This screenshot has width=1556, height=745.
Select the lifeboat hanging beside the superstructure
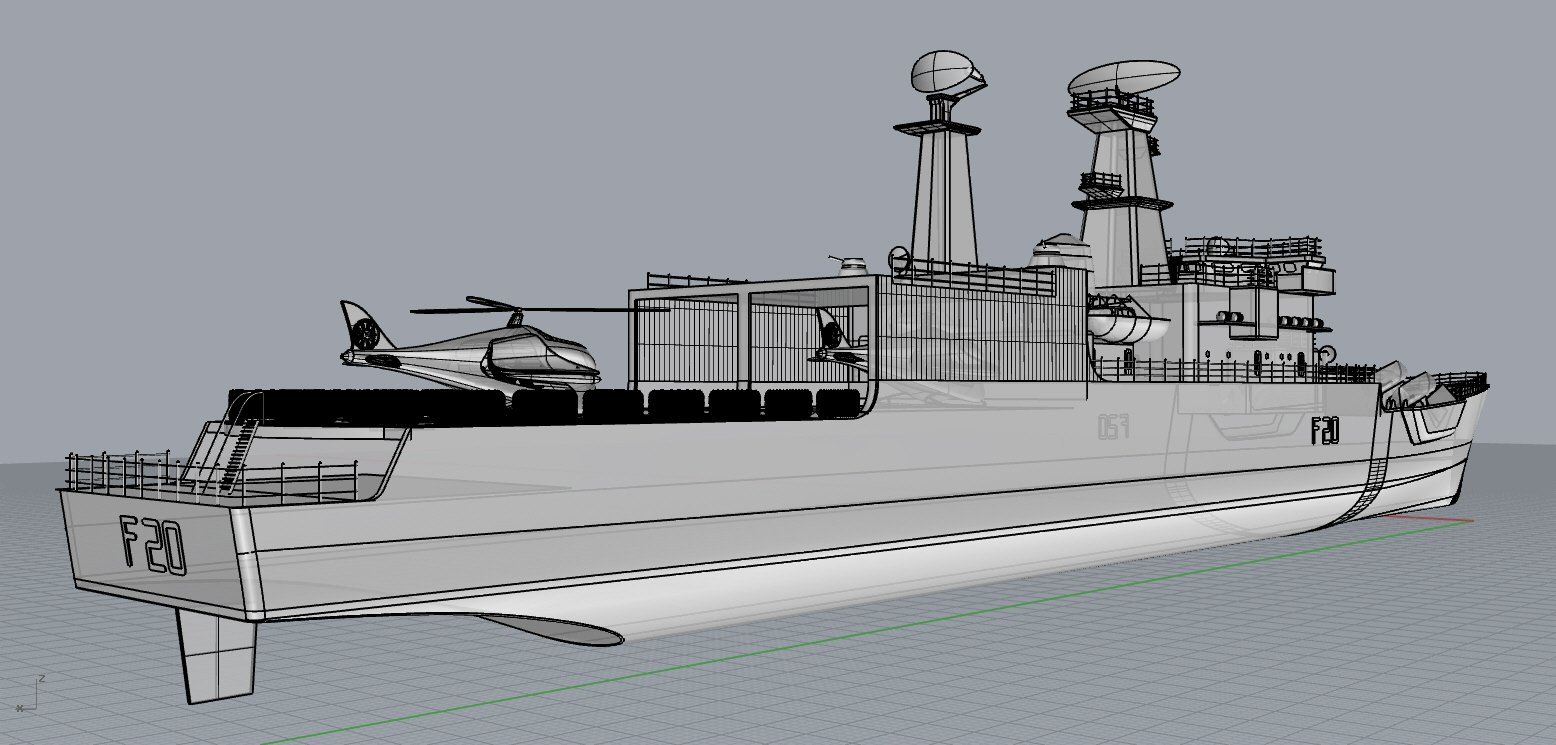tap(1125, 325)
